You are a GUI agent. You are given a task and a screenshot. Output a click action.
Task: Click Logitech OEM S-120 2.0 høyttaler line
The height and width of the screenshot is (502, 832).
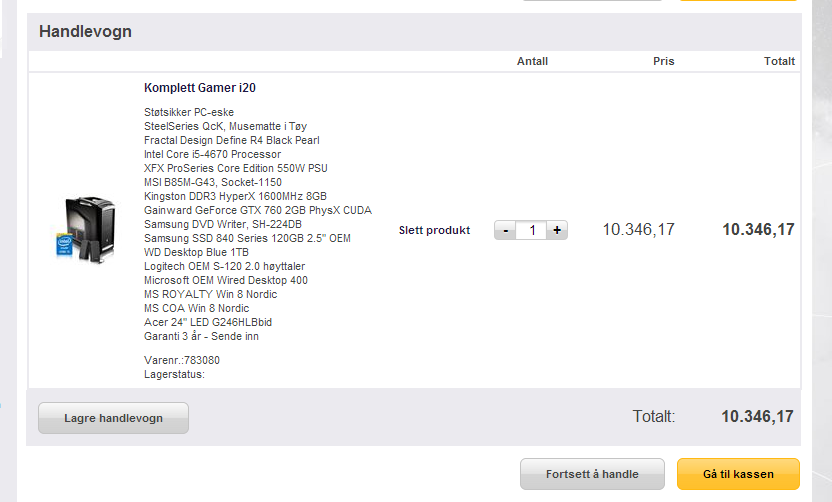click(x=224, y=266)
